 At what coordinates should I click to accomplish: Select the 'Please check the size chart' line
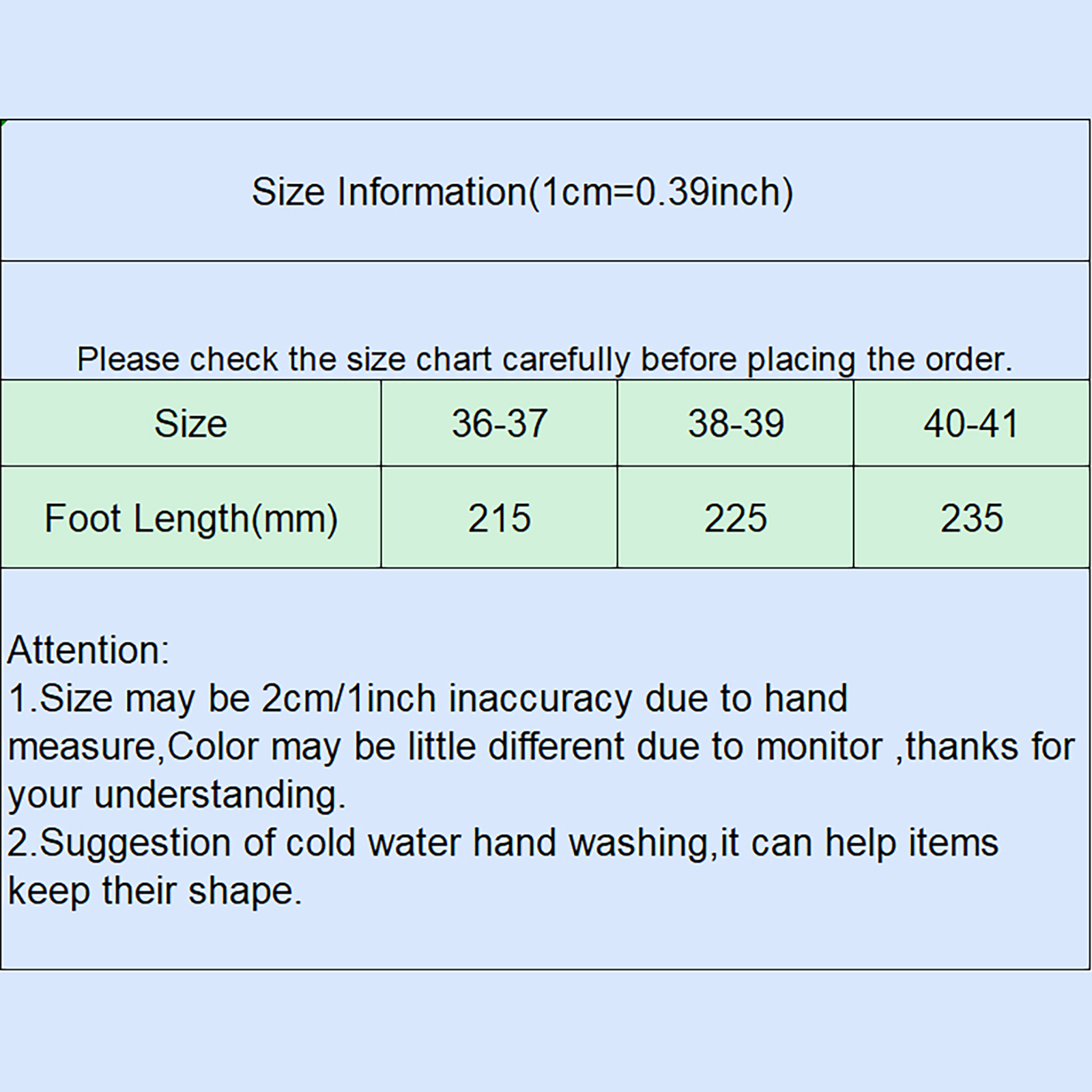point(544,359)
